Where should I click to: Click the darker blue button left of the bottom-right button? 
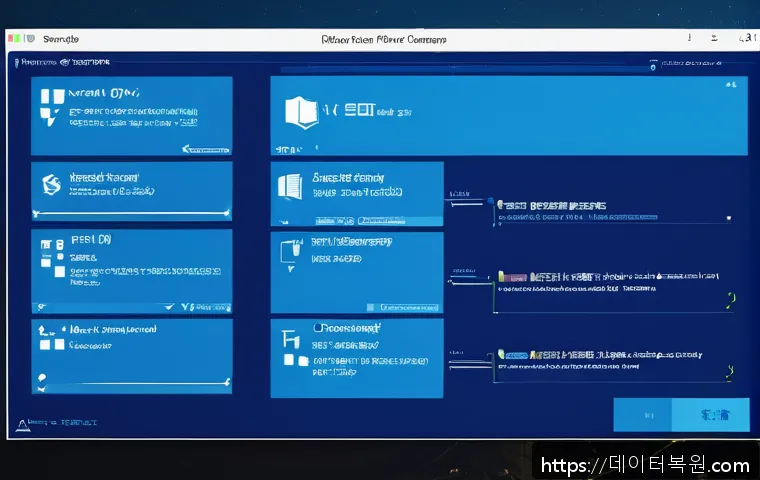click(x=643, y=415)
